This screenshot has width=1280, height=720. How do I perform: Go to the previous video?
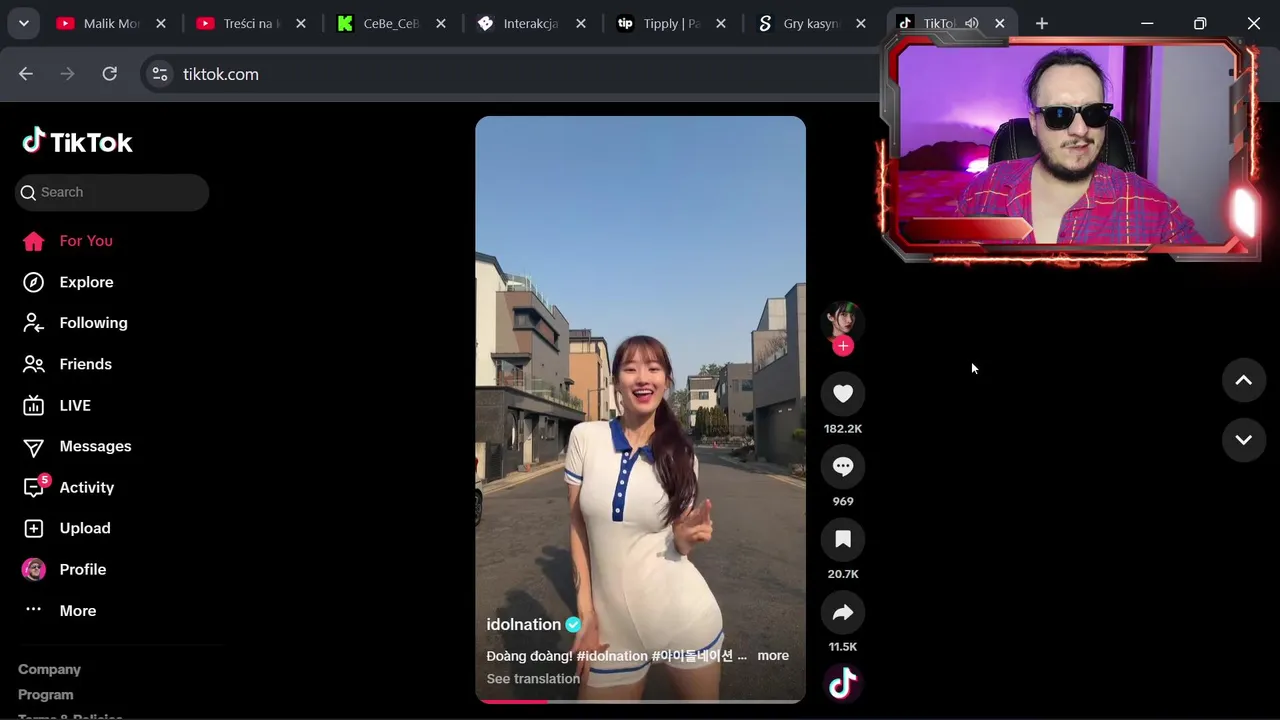(x=1244, y=380)
